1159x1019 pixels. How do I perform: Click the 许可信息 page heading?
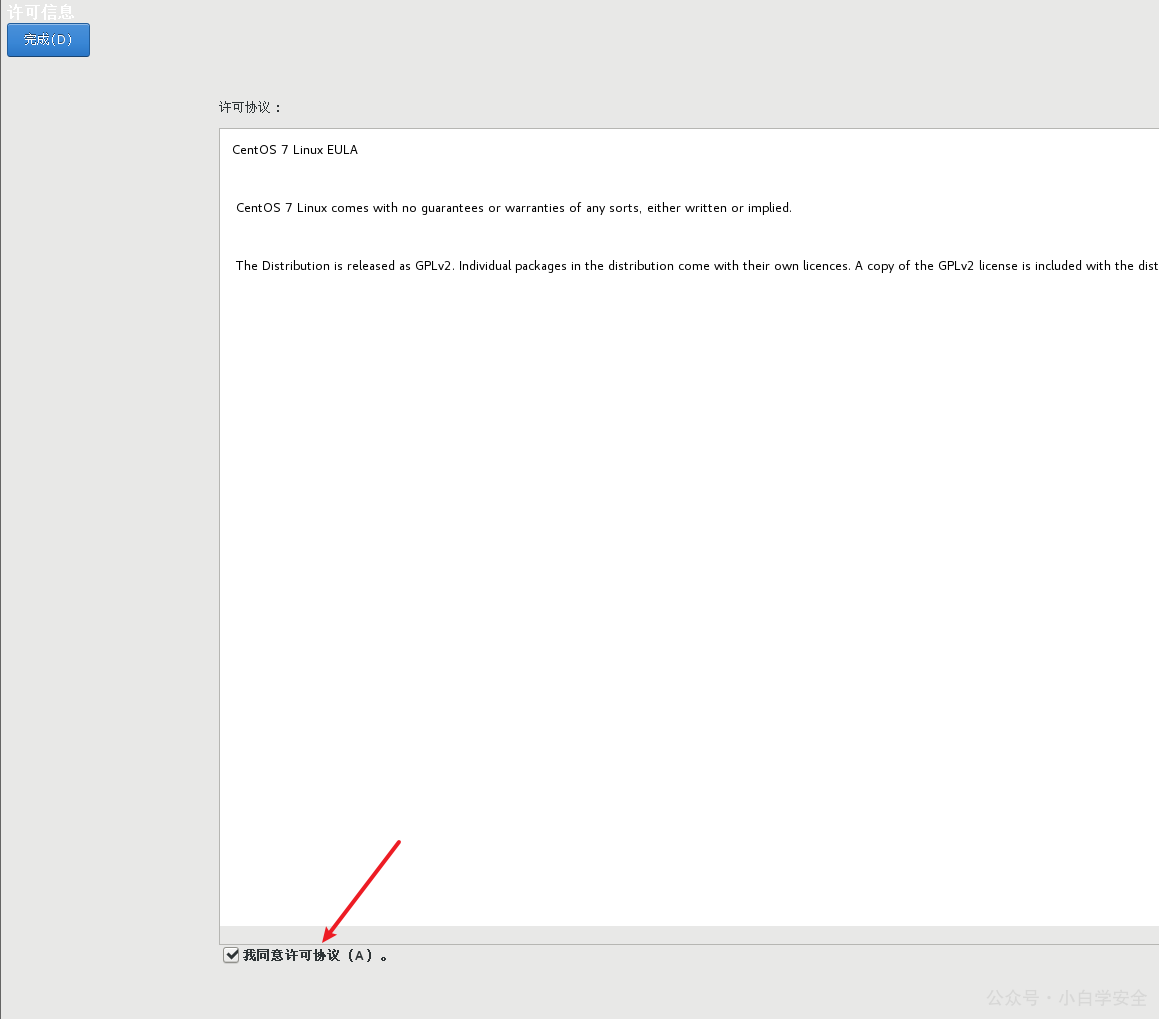coord(41,12)
